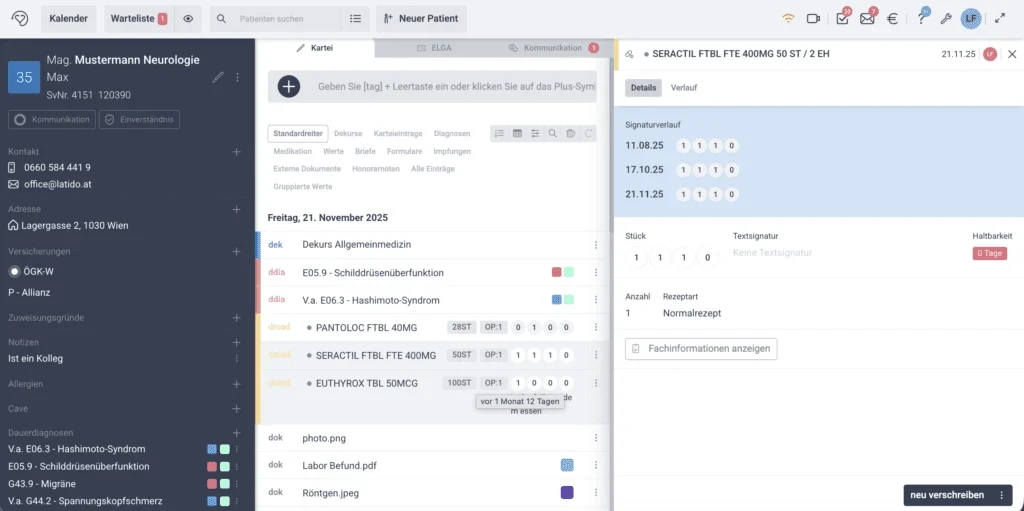Toggle fullscreen with the expand arrows
Screen dimensions: 1024x511
click(x=1000, y=19)
